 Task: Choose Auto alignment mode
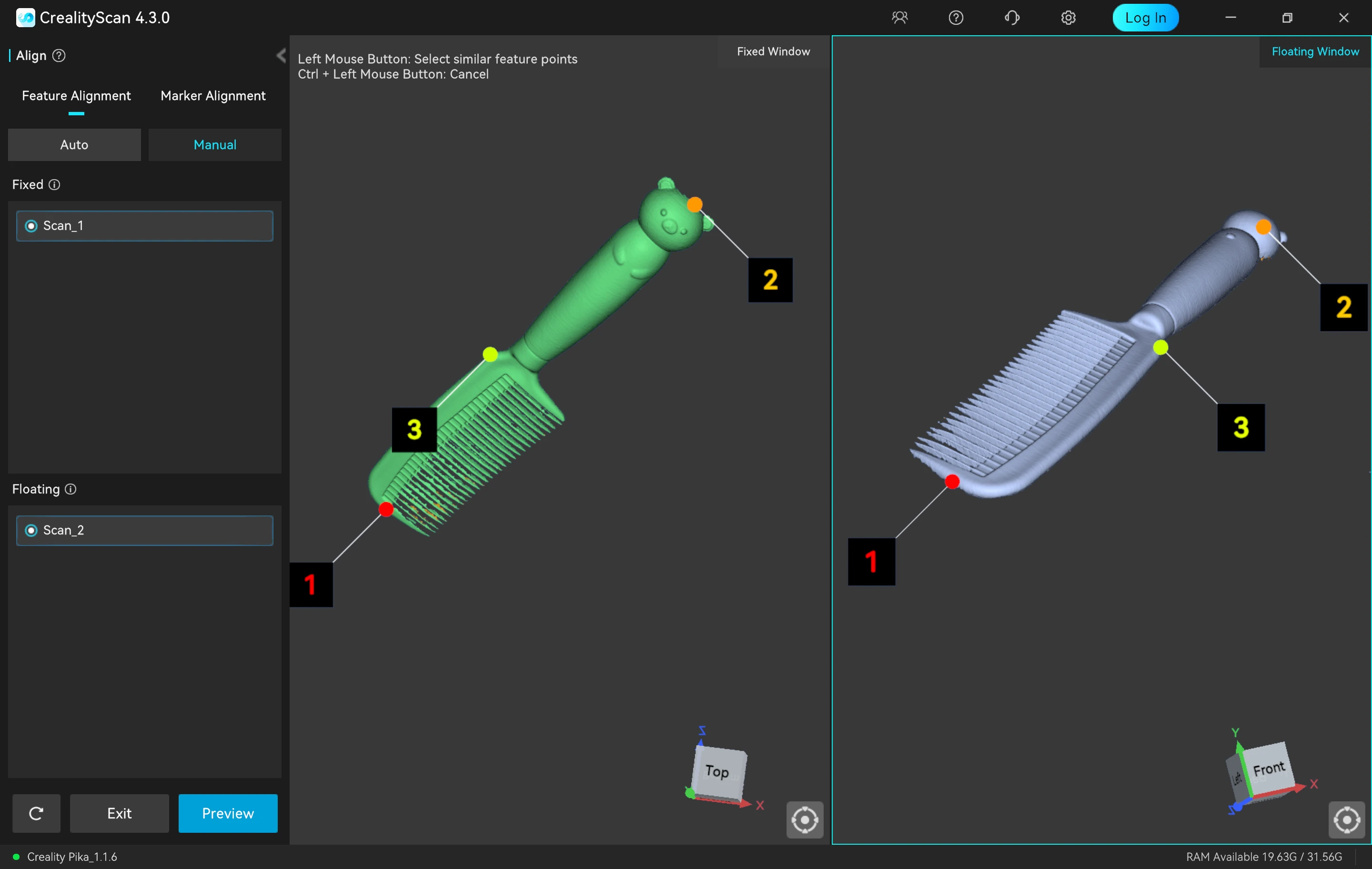[x=75, y=145]
